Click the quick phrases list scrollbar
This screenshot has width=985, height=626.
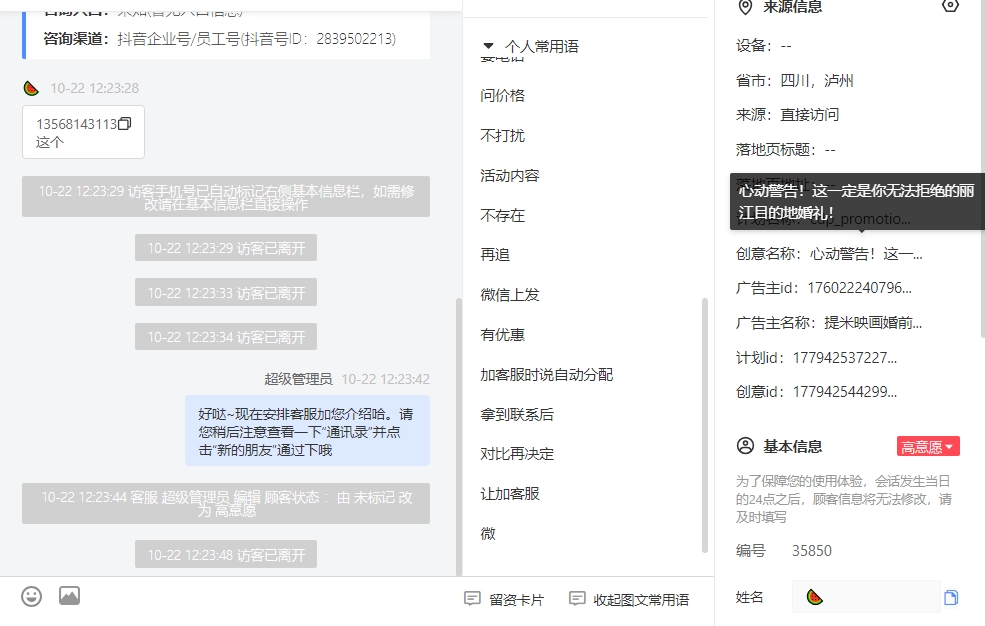[x=705, y=426]
